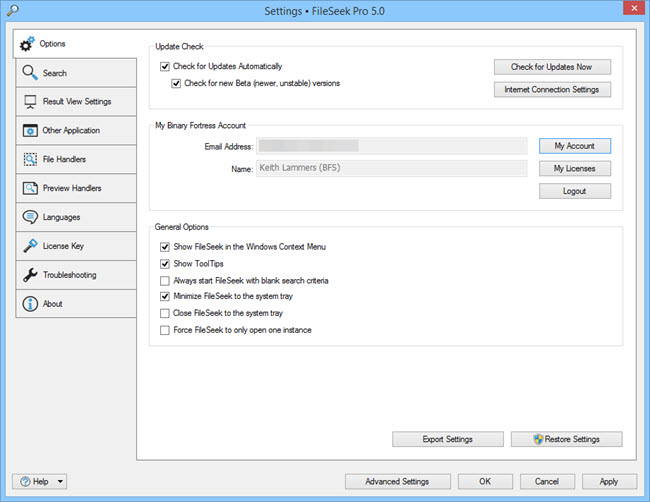Click Check for Updates Now button
The width and height of the screenshot is (650, 502).
[552, 67]
